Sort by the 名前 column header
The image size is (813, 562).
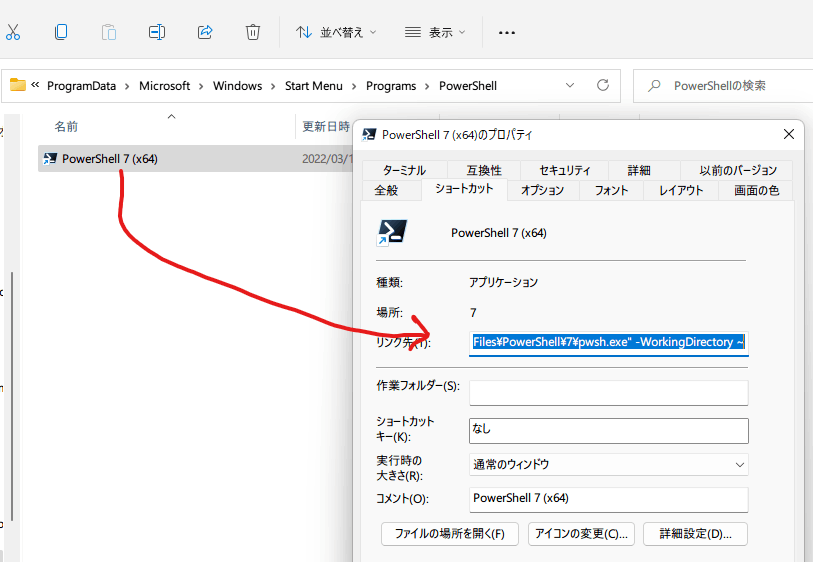66,127
